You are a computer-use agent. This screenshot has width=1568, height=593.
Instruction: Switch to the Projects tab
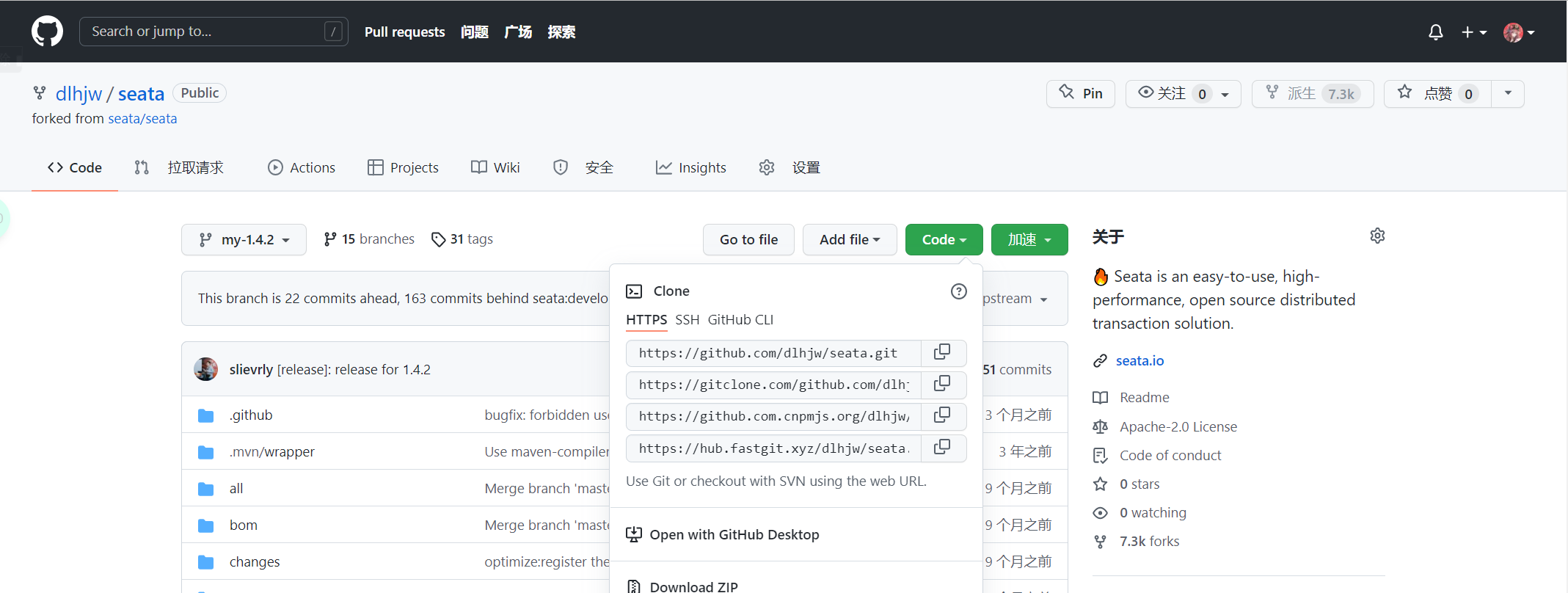[x=403, y=168]
